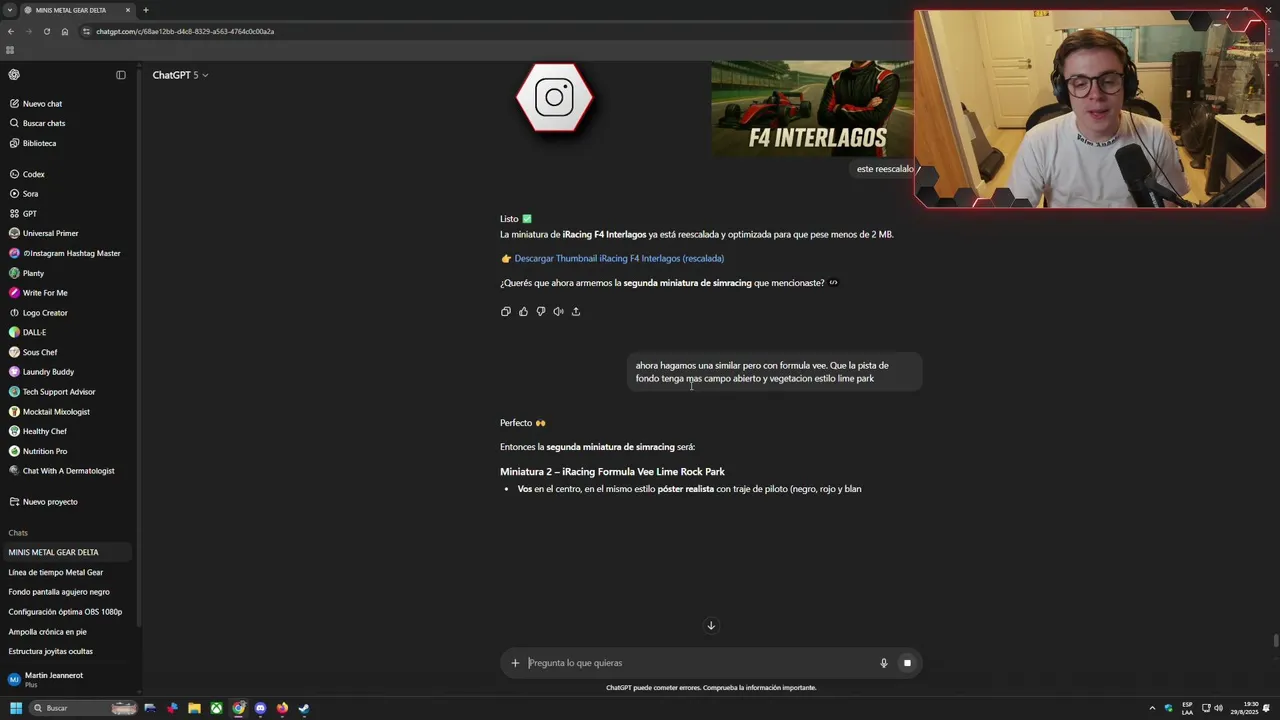Open Logo Creator GPT
Image resolution: width=1280 pixels, height=720 pixels.
45,313
